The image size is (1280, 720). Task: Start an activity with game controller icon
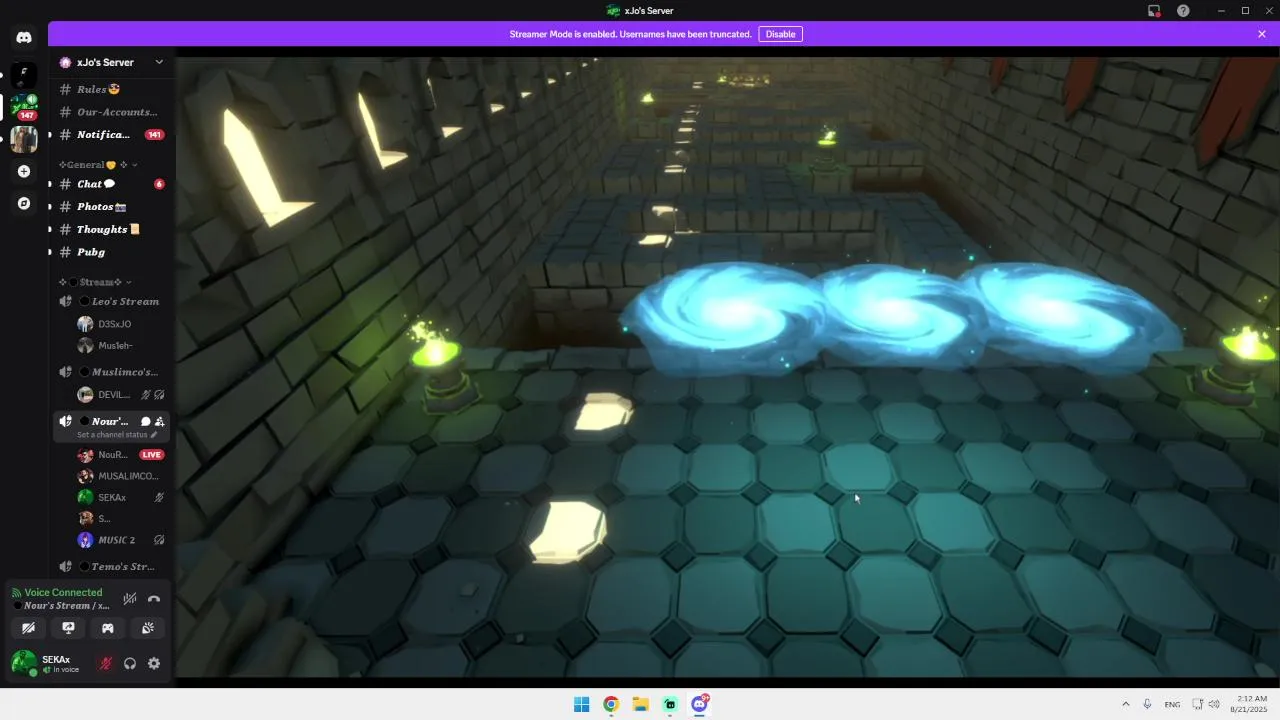[107, 628]
